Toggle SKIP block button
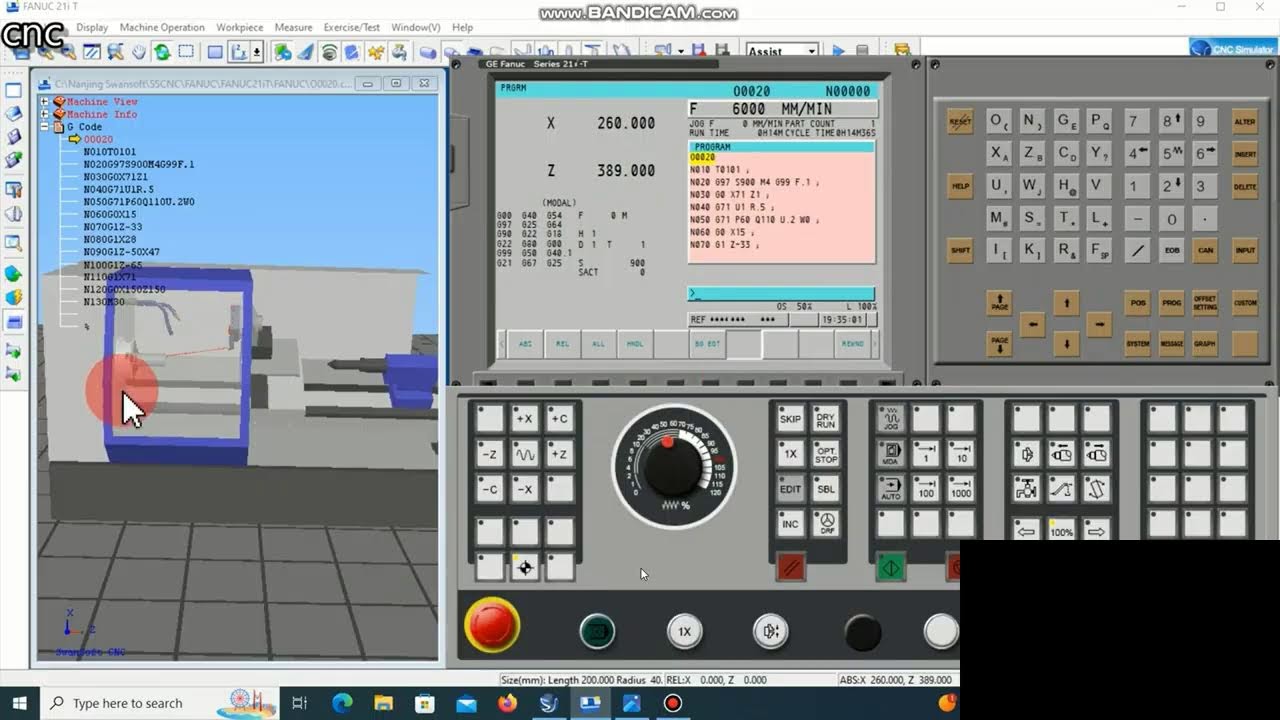 (790, 418)
